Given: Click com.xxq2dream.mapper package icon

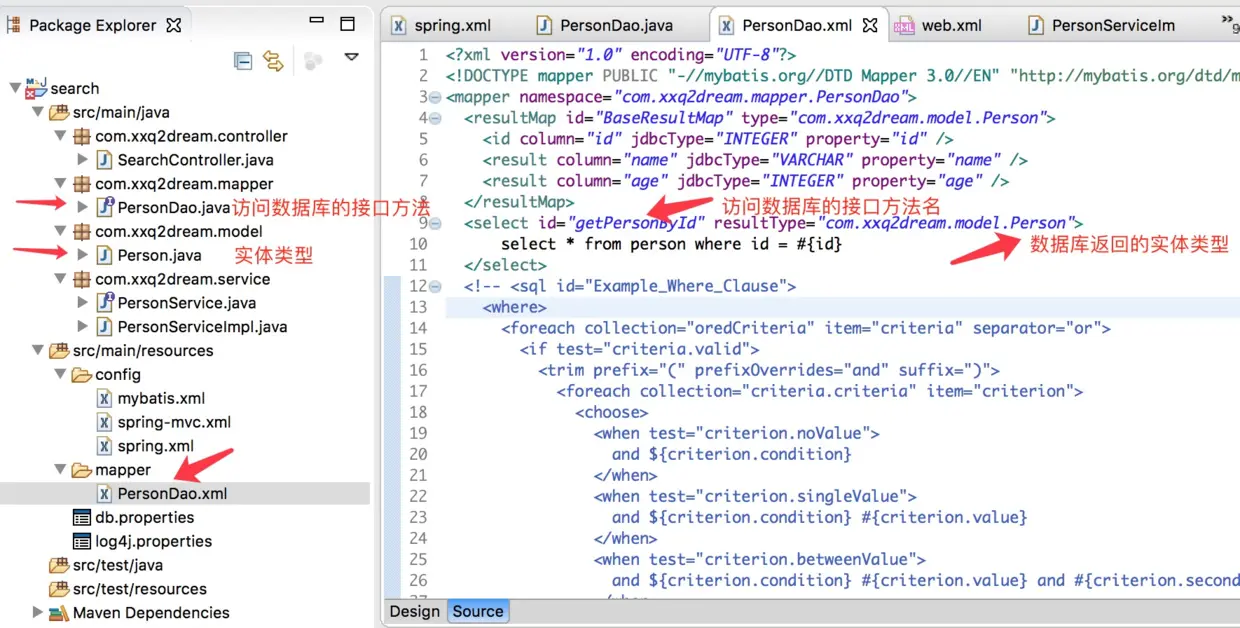Looking at the screenshot, I should click(82, 184).
